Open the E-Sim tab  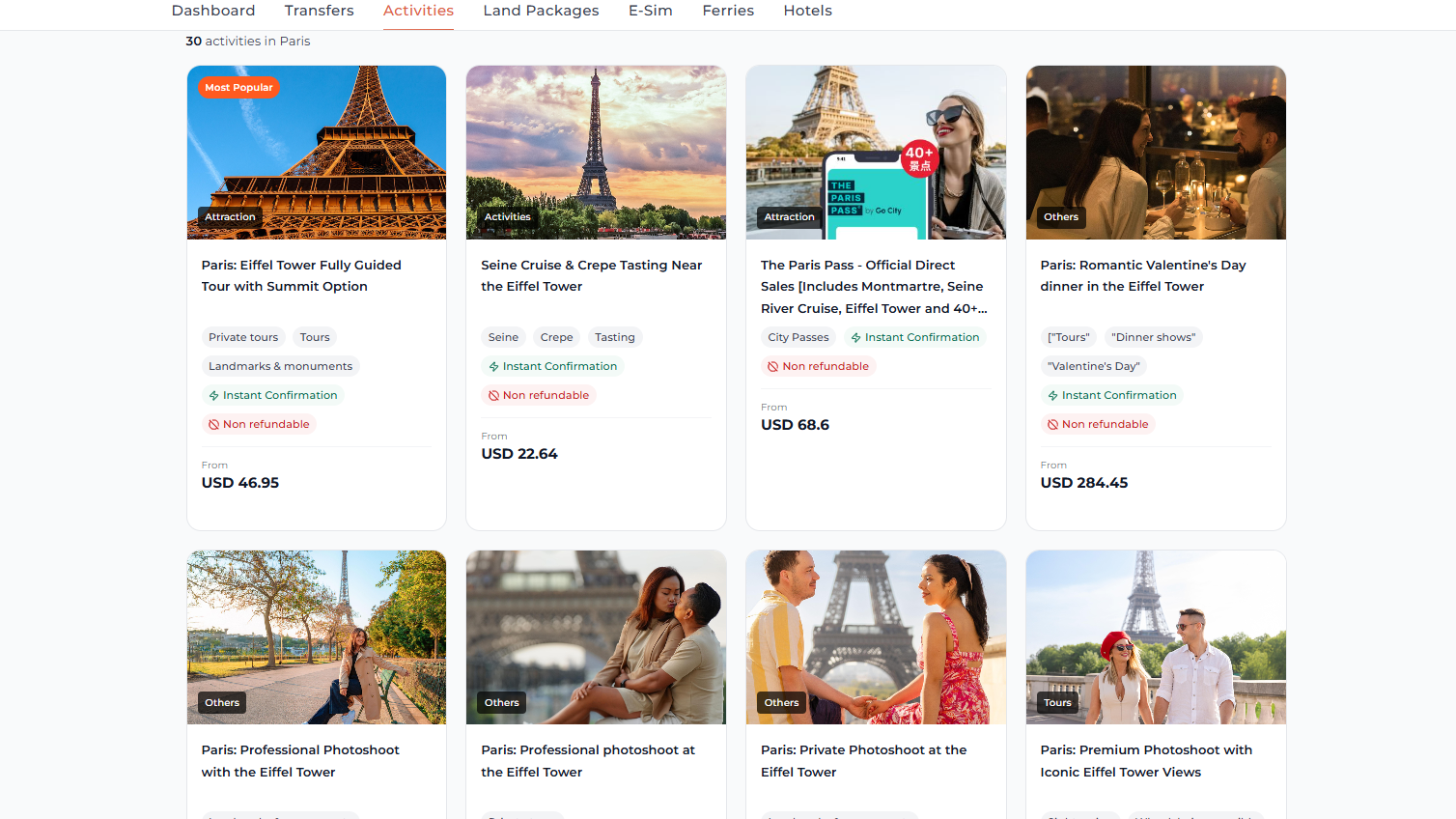(x=651, y=11)
